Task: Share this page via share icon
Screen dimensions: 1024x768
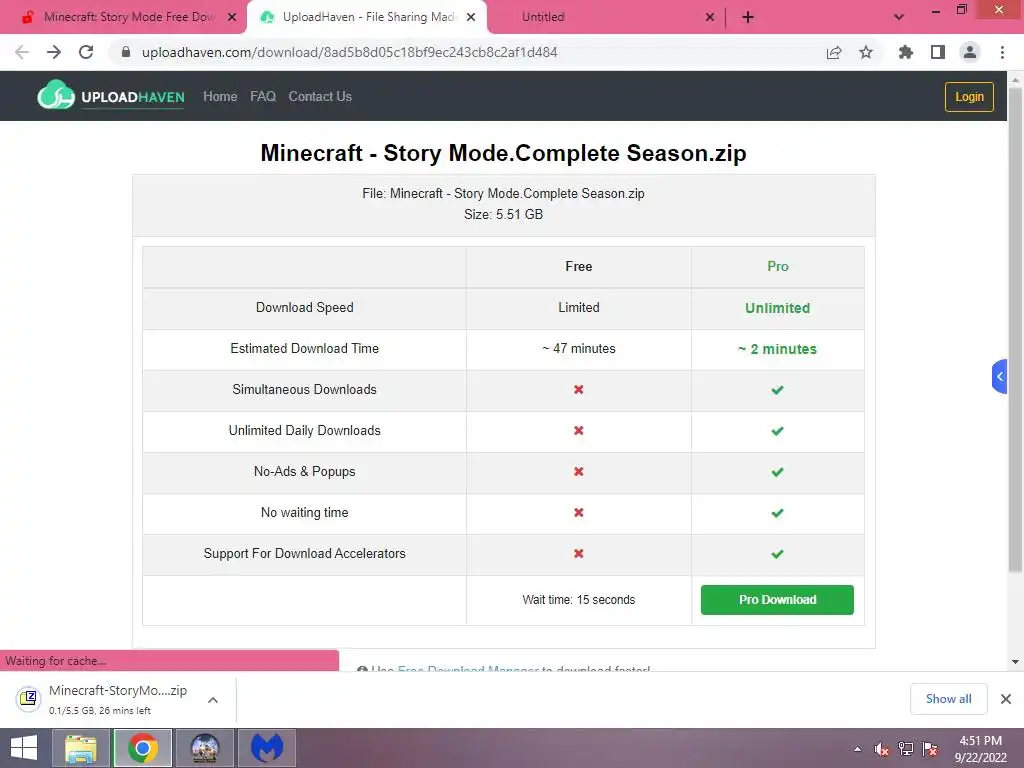Action: click(834, 52)
